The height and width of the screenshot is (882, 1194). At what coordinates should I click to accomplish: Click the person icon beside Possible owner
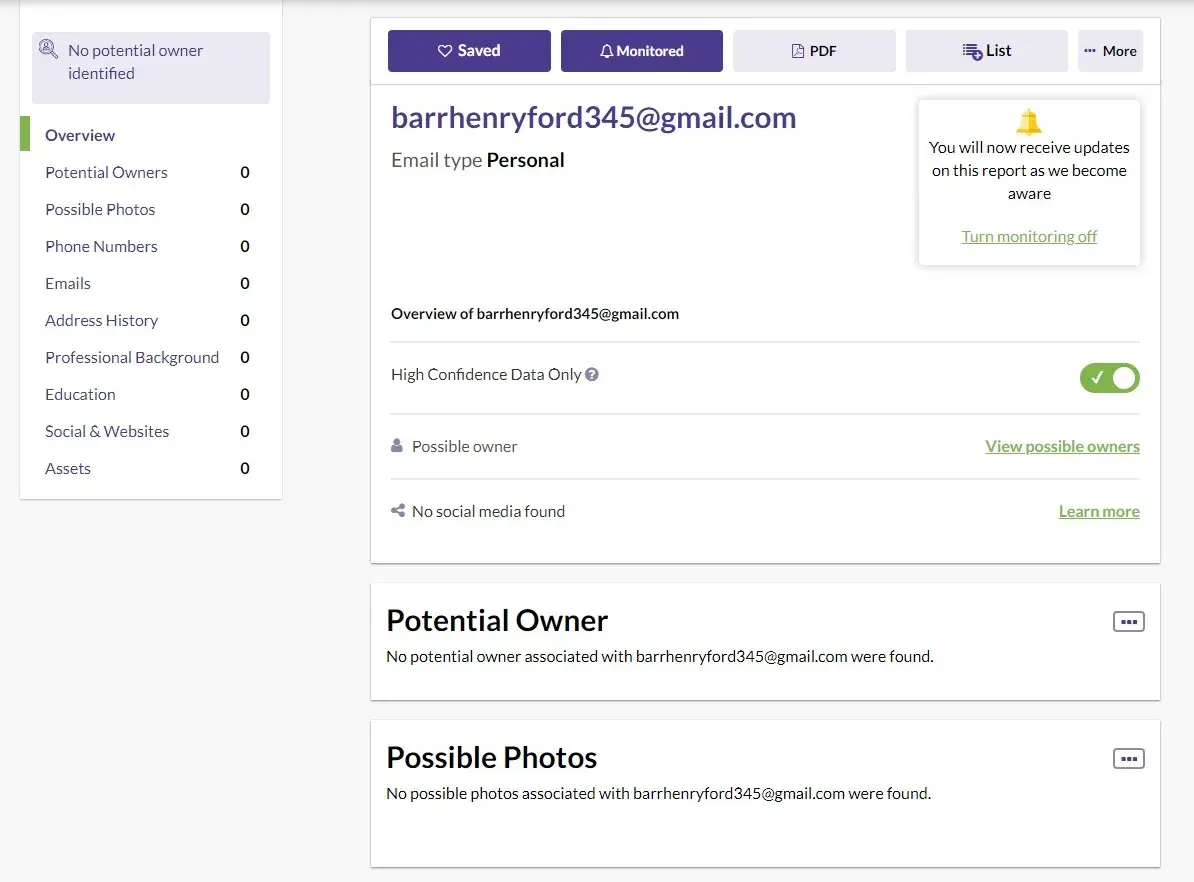[x=397, y=446]
